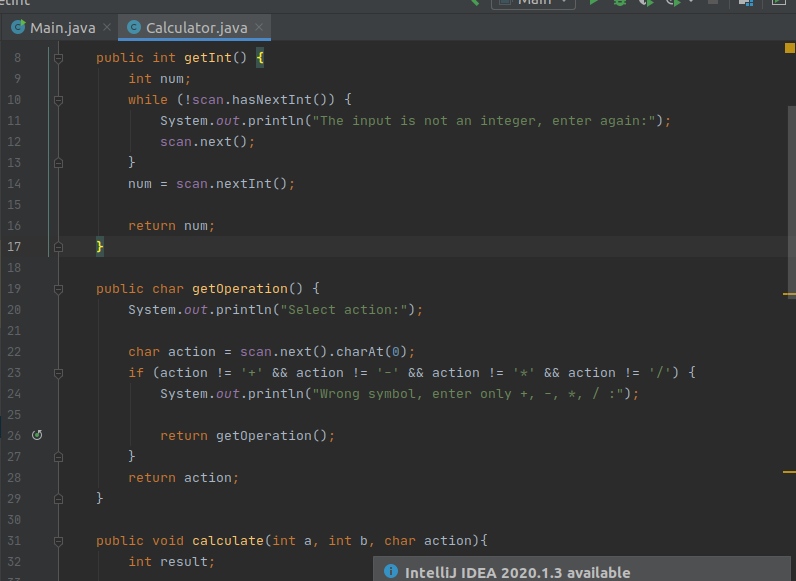
Task: Click Run with Coverage icon in toolbar
Action: [646, 2]
